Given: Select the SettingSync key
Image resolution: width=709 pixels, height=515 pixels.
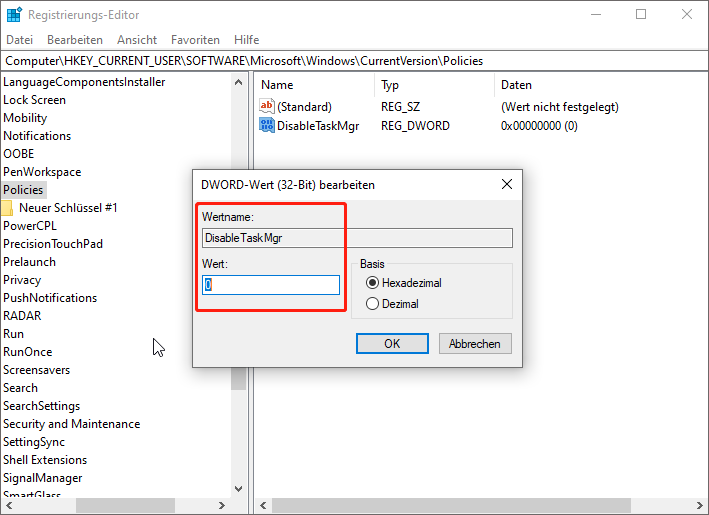Looking at the screenshot, I should pos(34,442).
